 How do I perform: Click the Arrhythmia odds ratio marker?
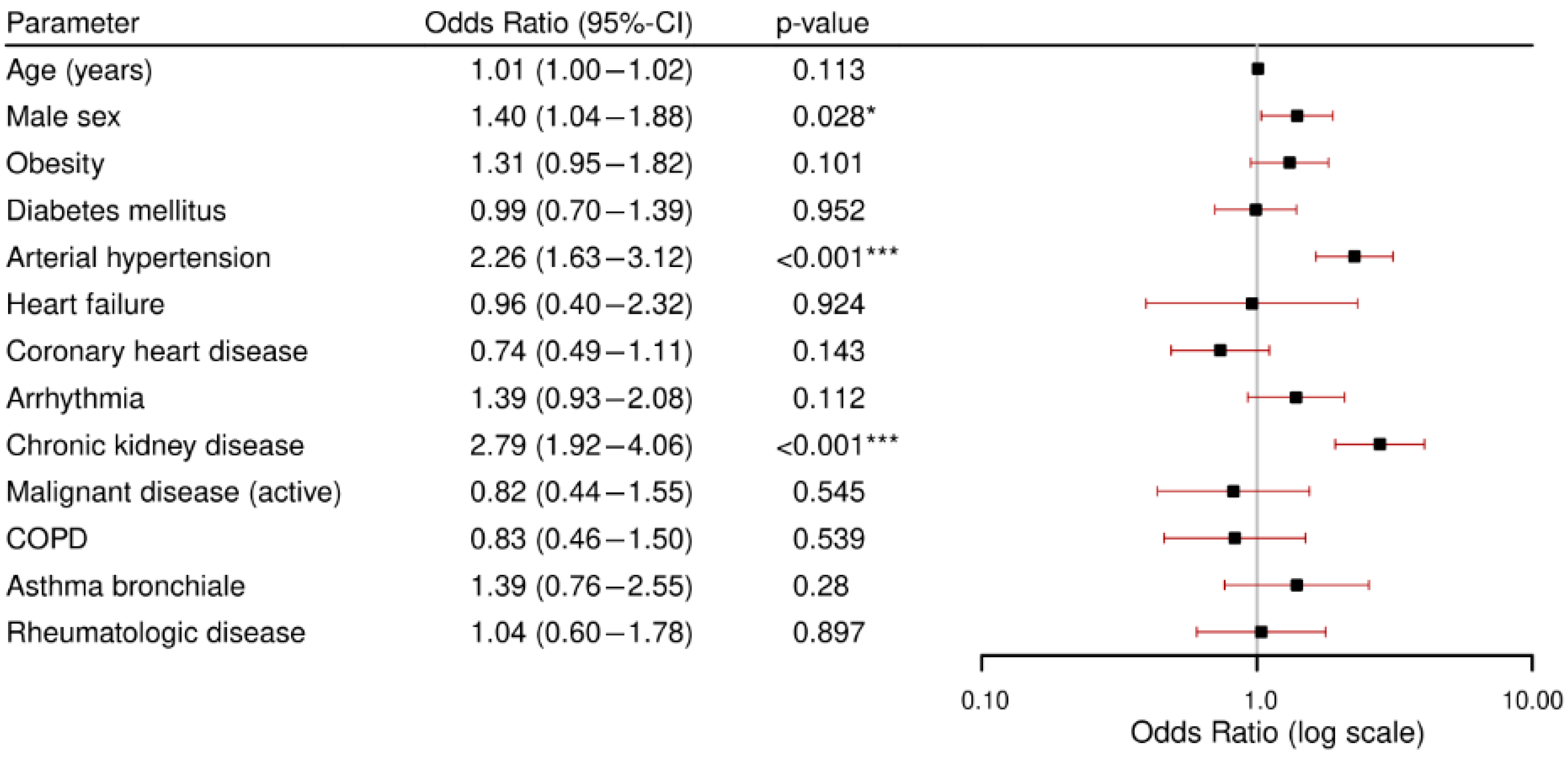(1296, 397)
